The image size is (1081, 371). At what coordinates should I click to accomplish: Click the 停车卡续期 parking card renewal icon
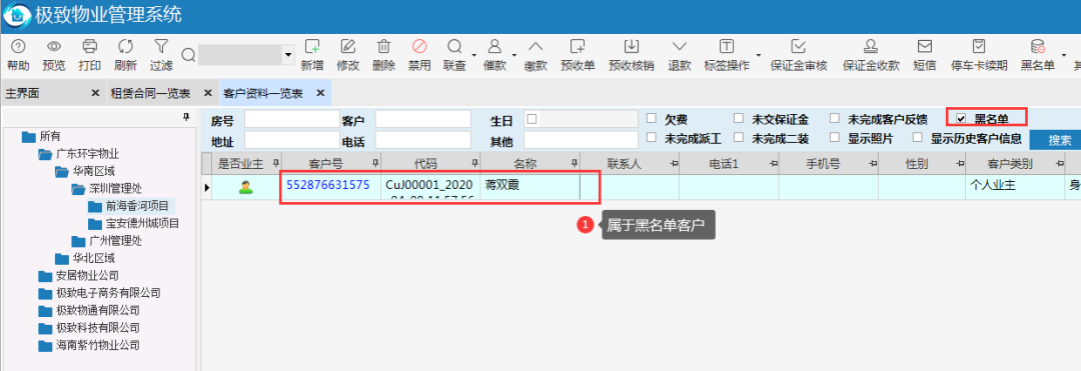click(x=979, y=47)
